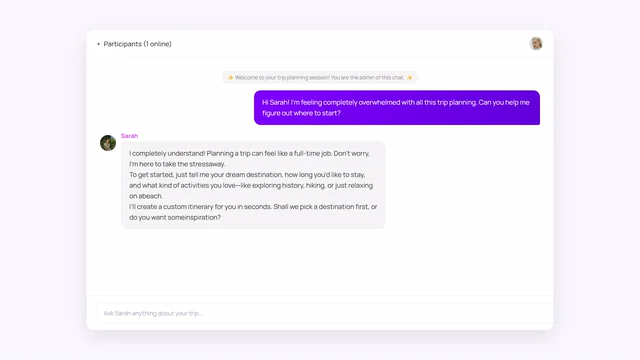Click the '(1 online)' count text
This screenshot has width=640, height=360.
[x=158, y=44]
